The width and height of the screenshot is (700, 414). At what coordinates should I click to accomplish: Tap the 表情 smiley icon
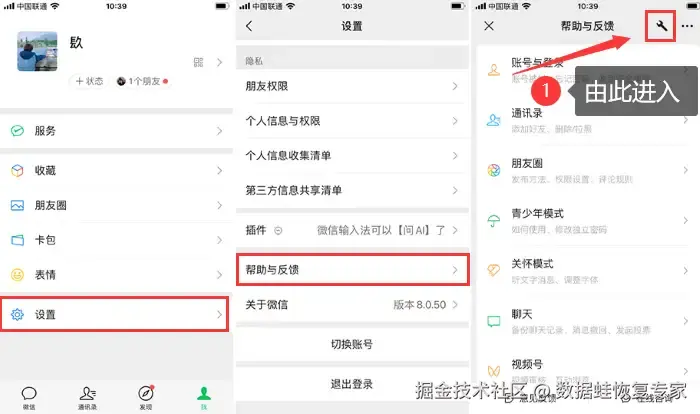pyautogui.click(x=17, y=275)
